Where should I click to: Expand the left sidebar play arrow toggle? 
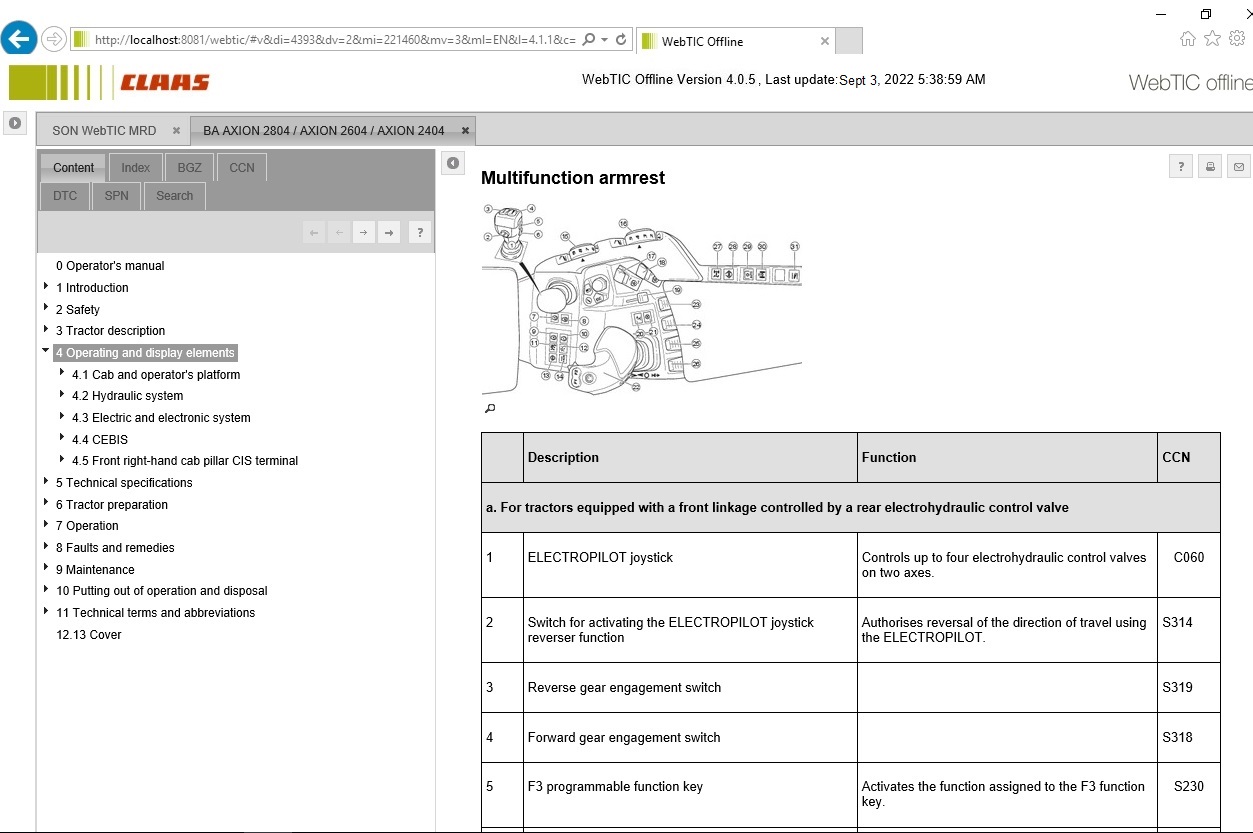[15, 123]
